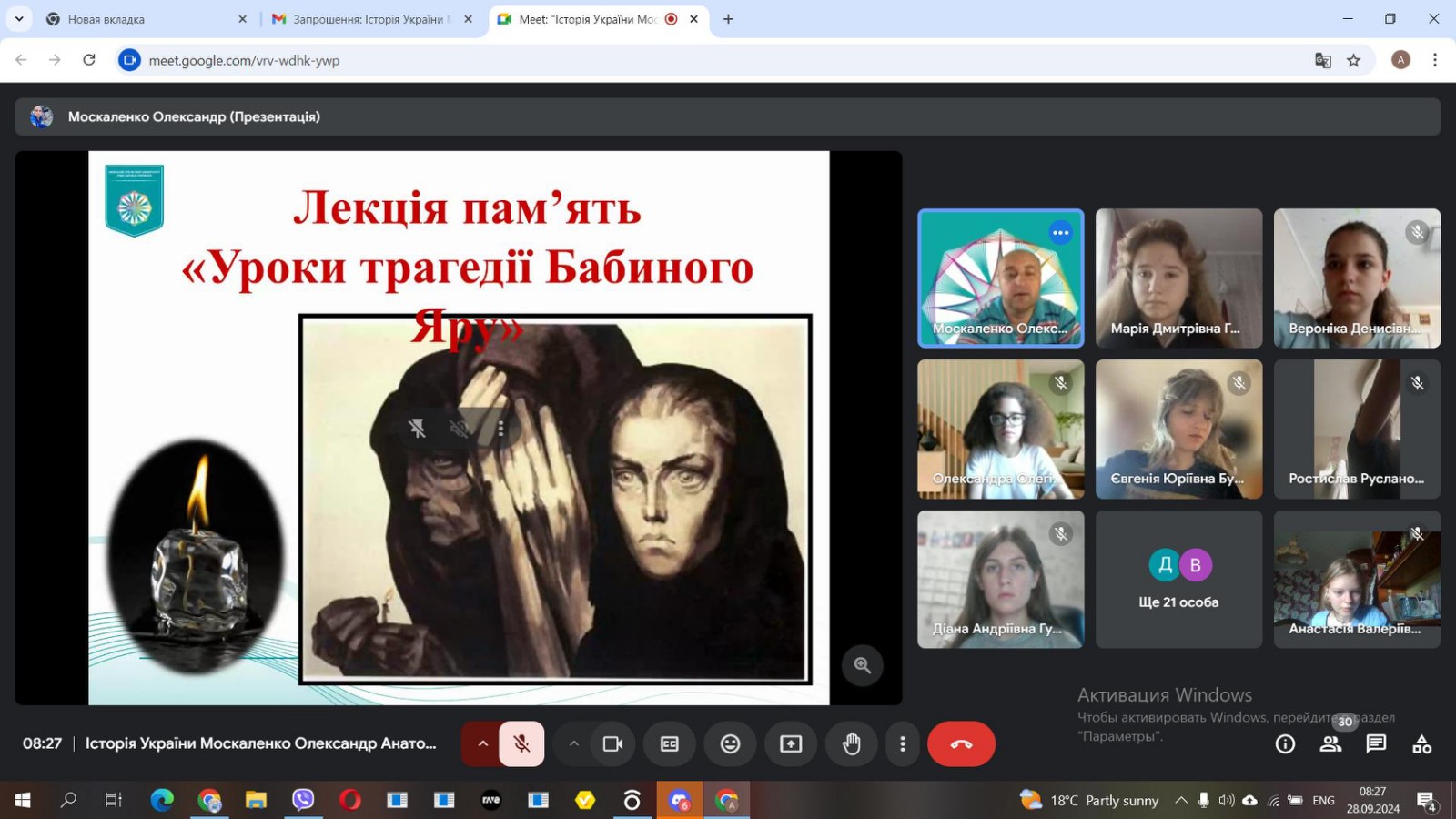Image resolution: width=1456 pixels, height=819 pixels.
Task: Toggle closed captions
Action: click(670, 743)
